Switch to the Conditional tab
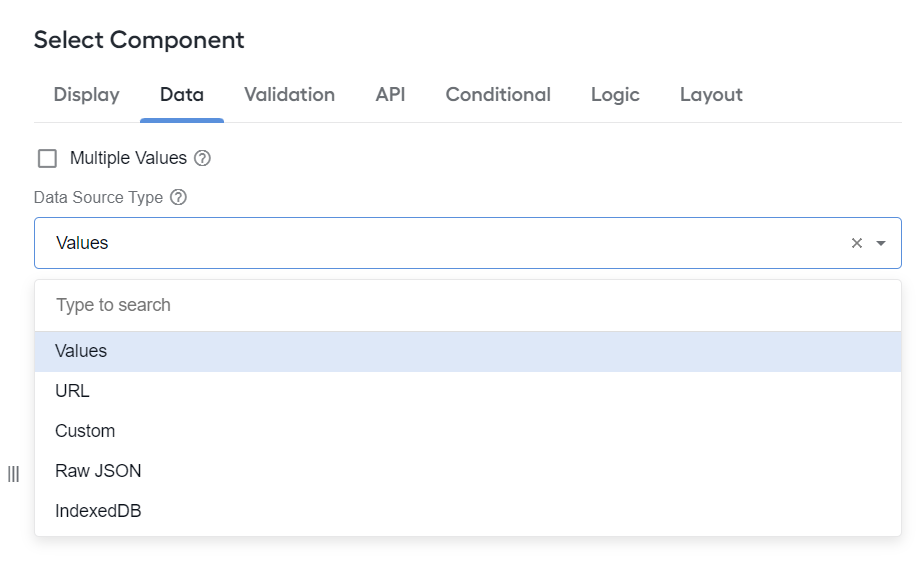The width and height of the screenshot is (919, 561). tap(498, 95)
